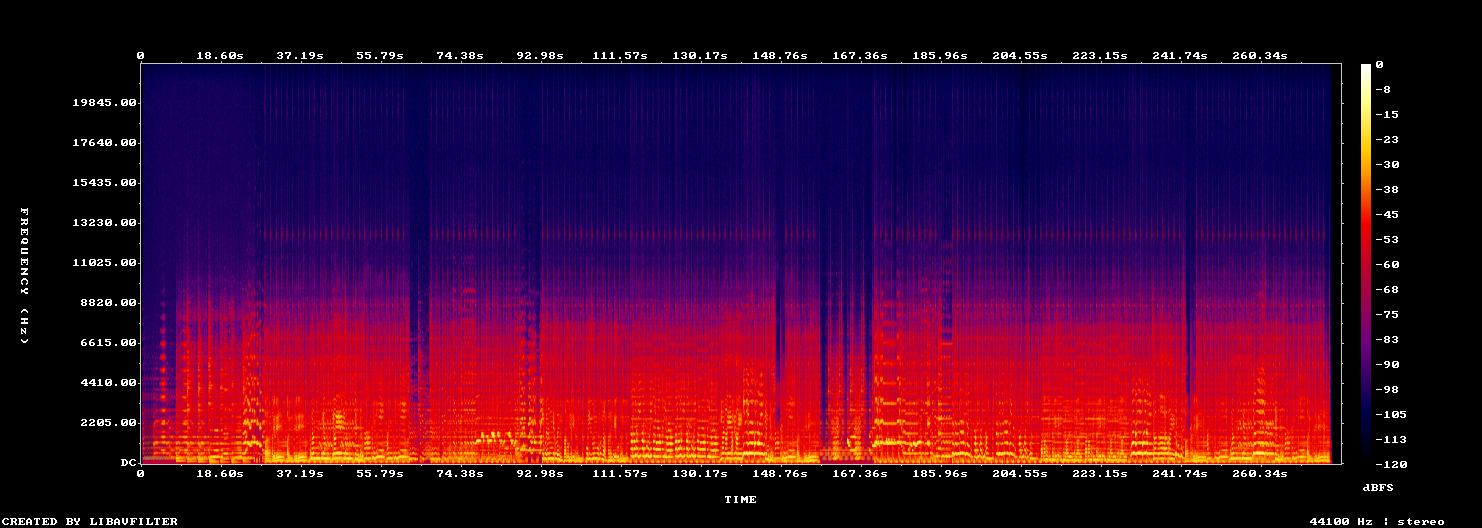Click the DC label on frequency axis
Screen dimensions: 1482x528
tap(128, 463)
